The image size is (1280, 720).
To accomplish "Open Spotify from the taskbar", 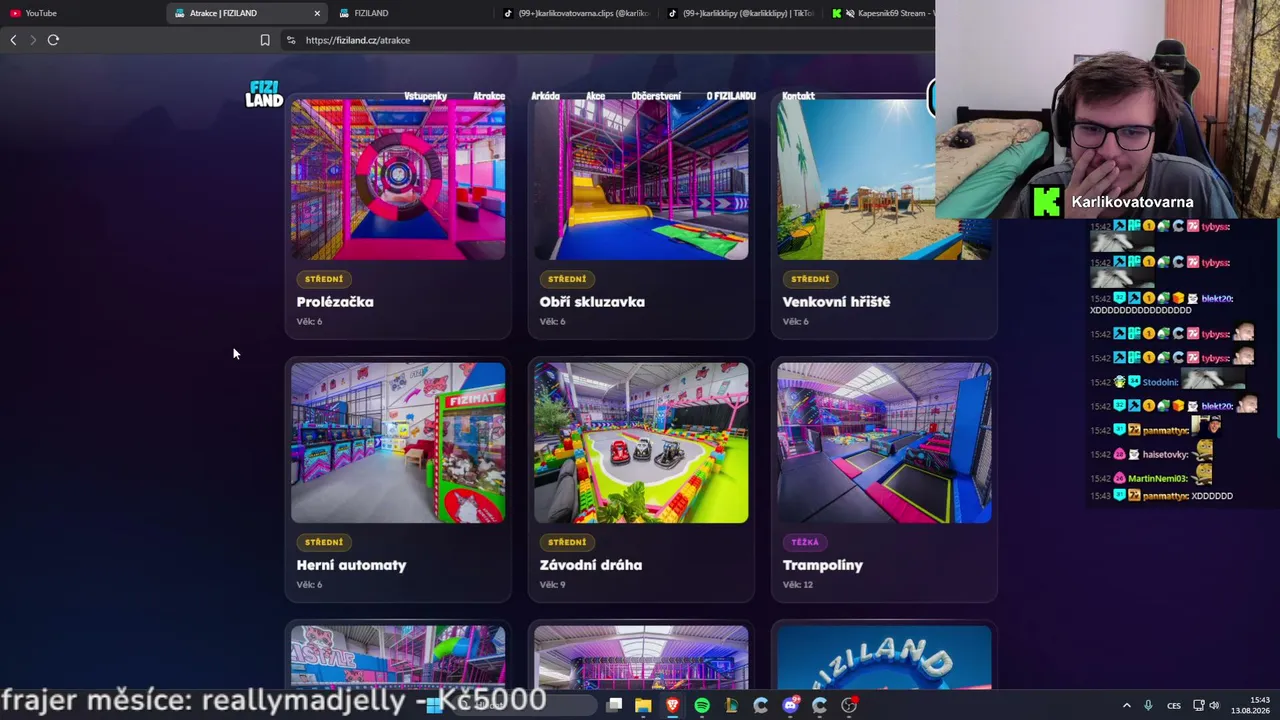I will [702, 705].
